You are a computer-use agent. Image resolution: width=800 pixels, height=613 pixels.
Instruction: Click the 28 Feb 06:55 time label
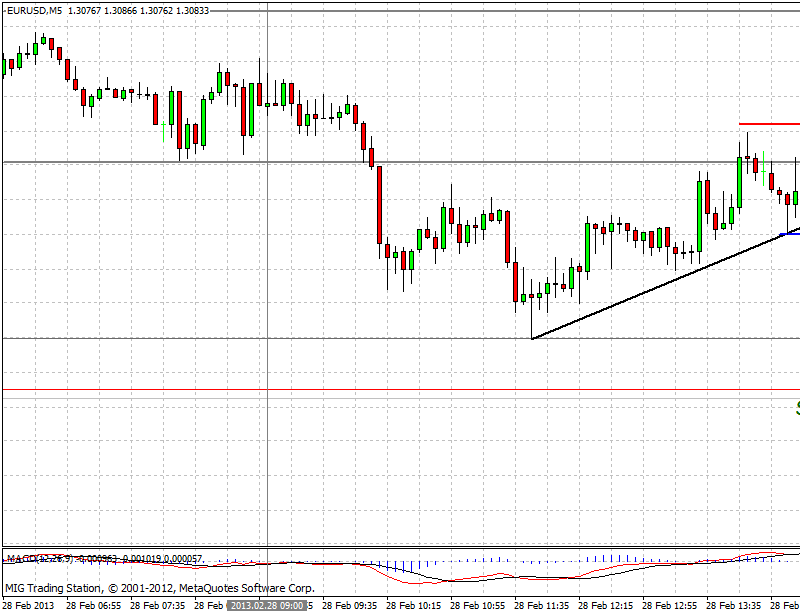pos(94,605)
